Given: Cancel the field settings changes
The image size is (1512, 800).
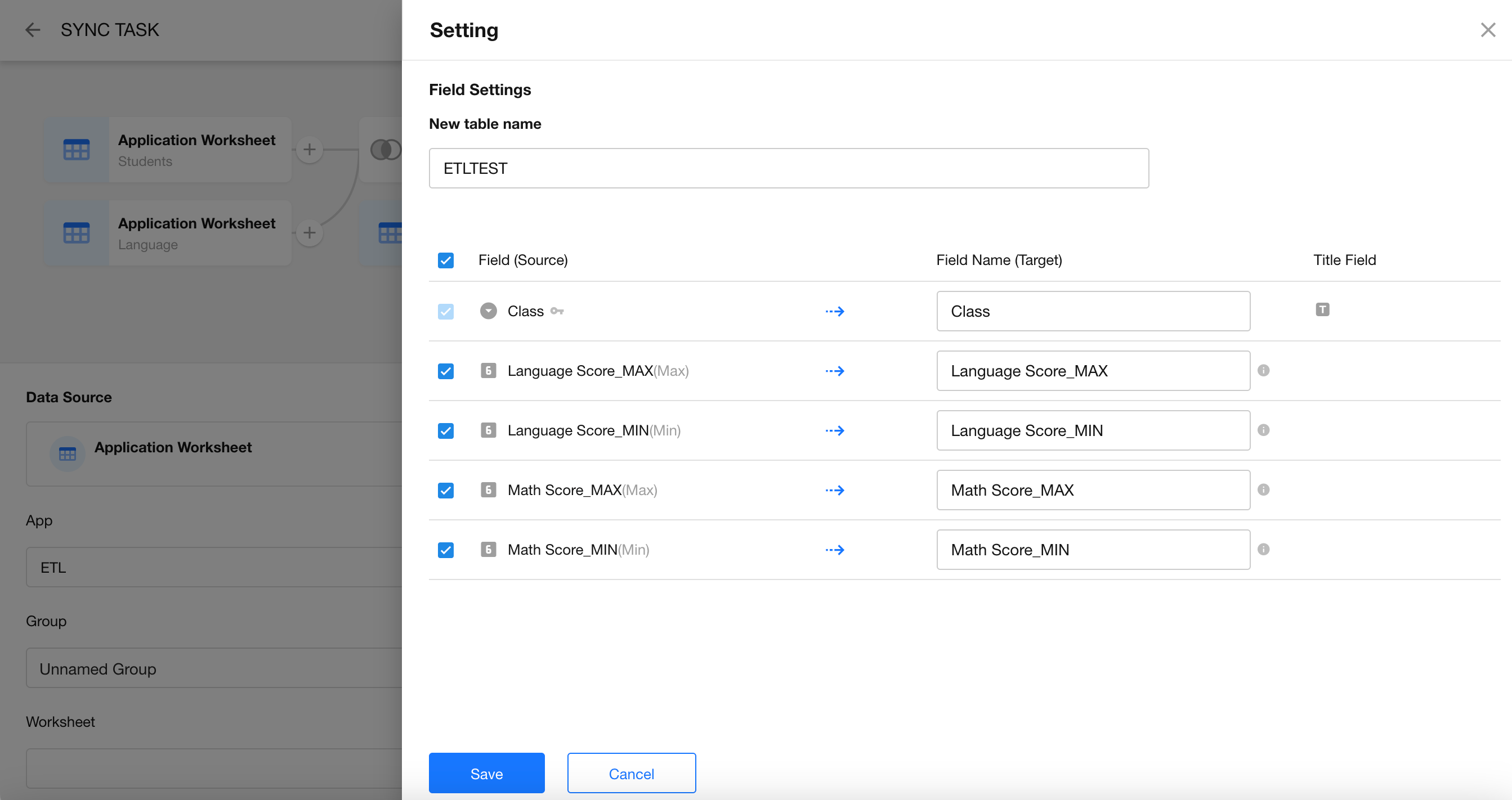Looking at the screenshot, I should point(631,773).
